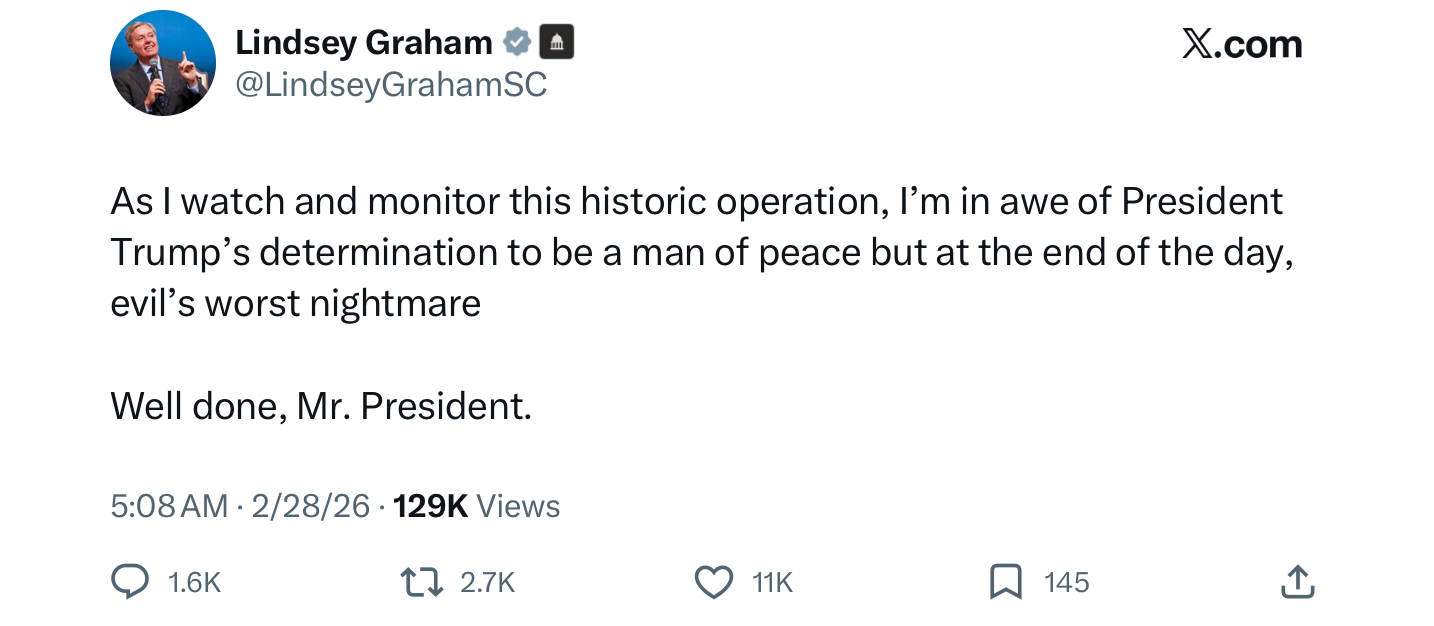Click the 2/28/26 post date
1434x626 pixels.
point(311,506)
